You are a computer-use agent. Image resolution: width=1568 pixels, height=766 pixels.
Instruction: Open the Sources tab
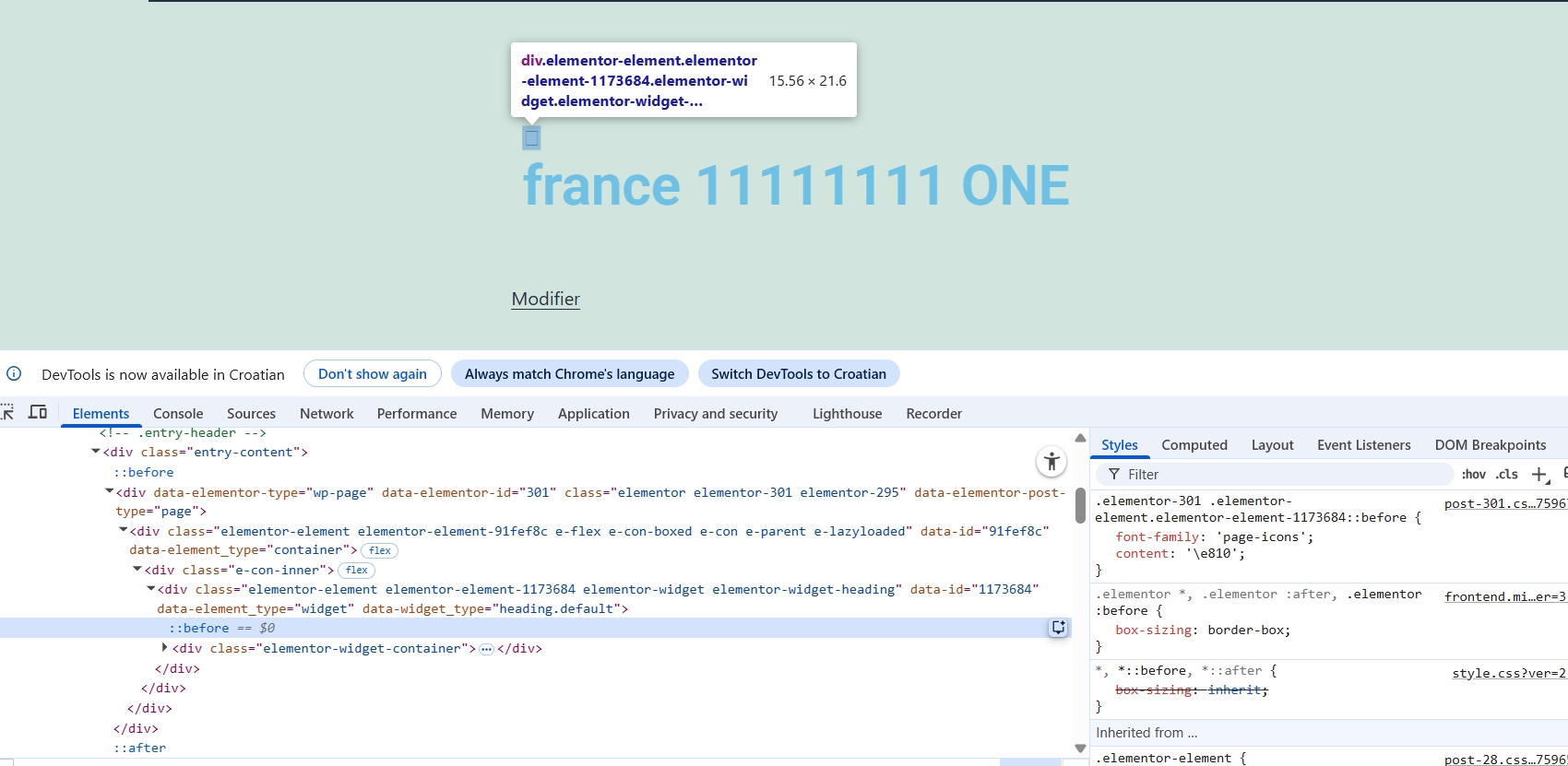[x=251, y=414]
